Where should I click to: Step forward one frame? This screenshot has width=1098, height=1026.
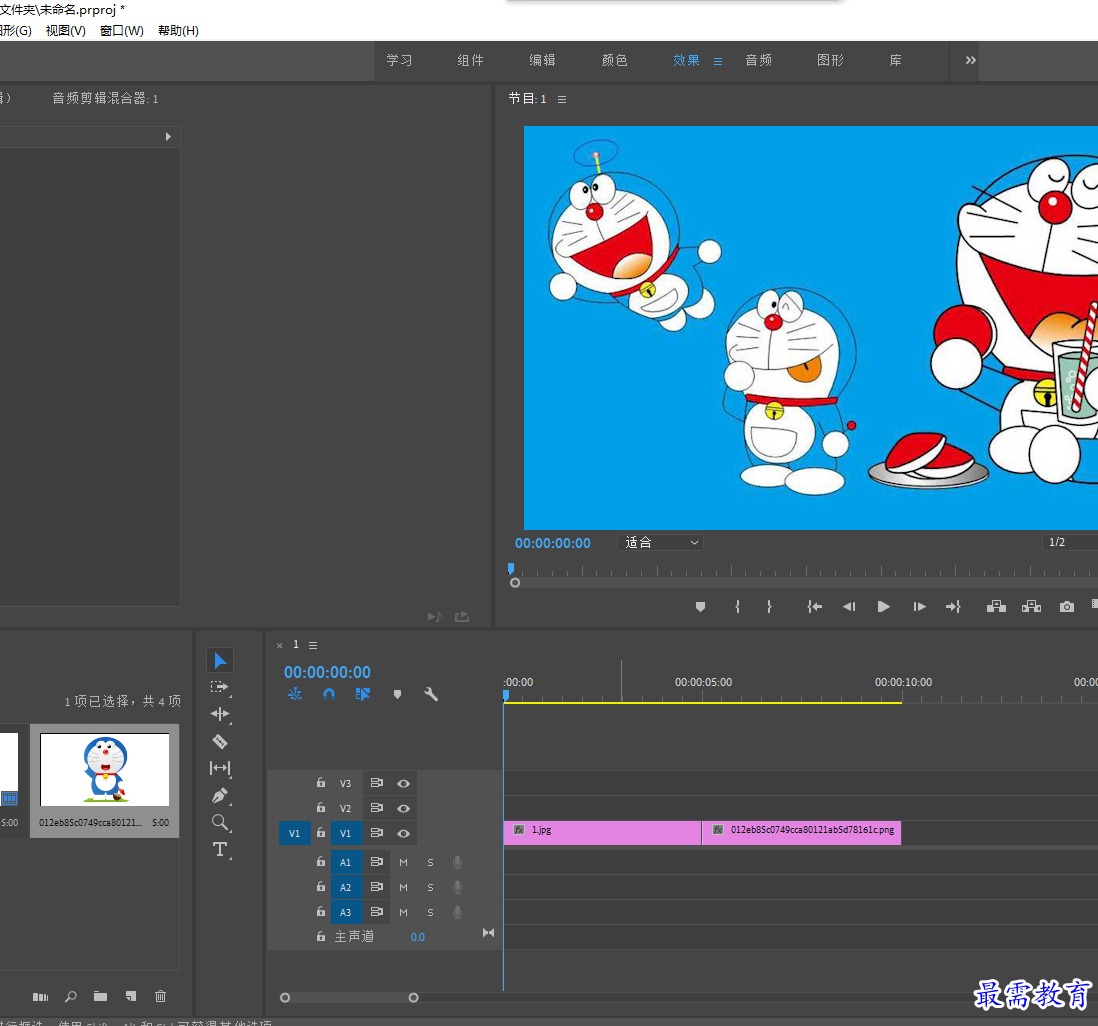919,606
